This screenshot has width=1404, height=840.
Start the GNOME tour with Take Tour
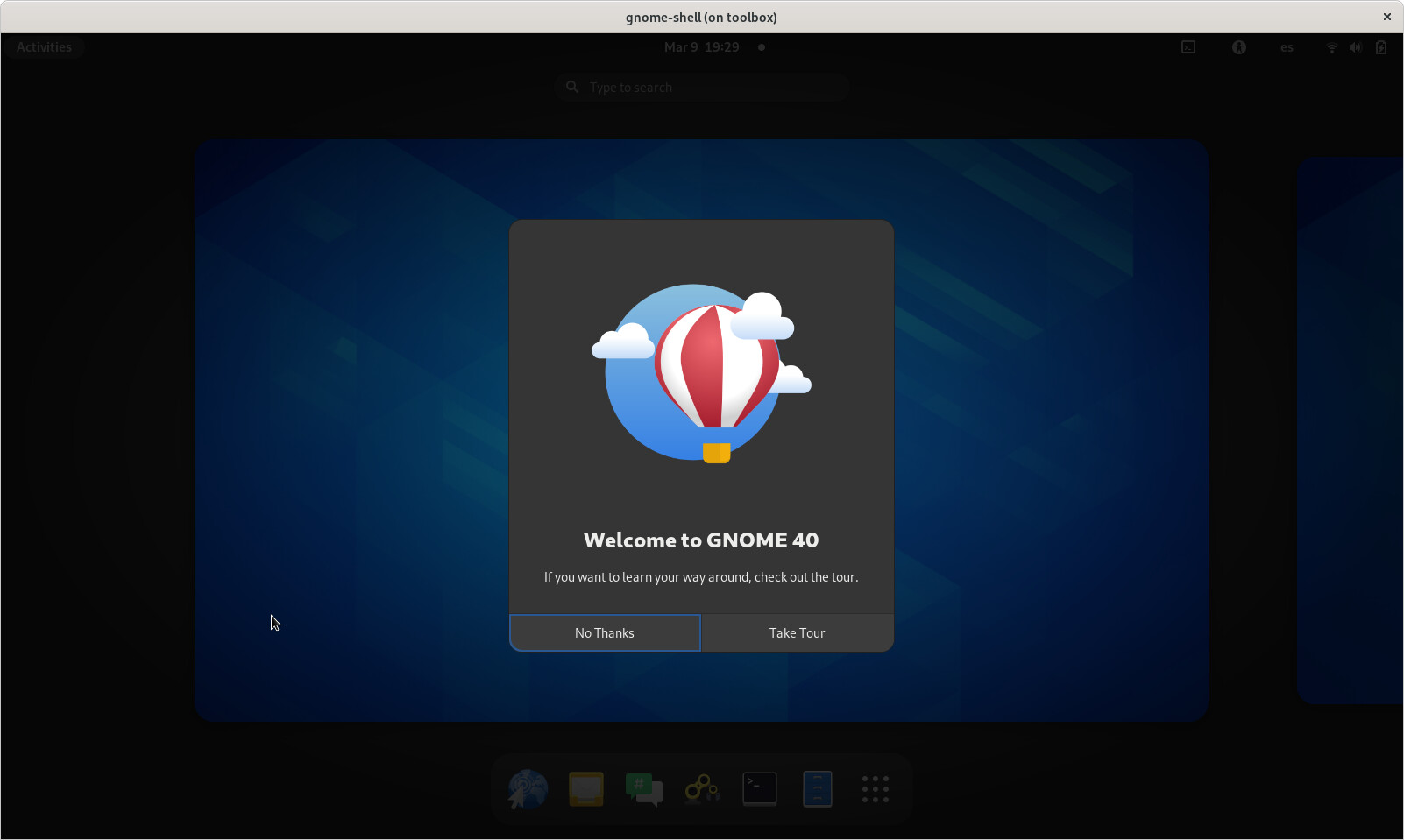[797, 632]
